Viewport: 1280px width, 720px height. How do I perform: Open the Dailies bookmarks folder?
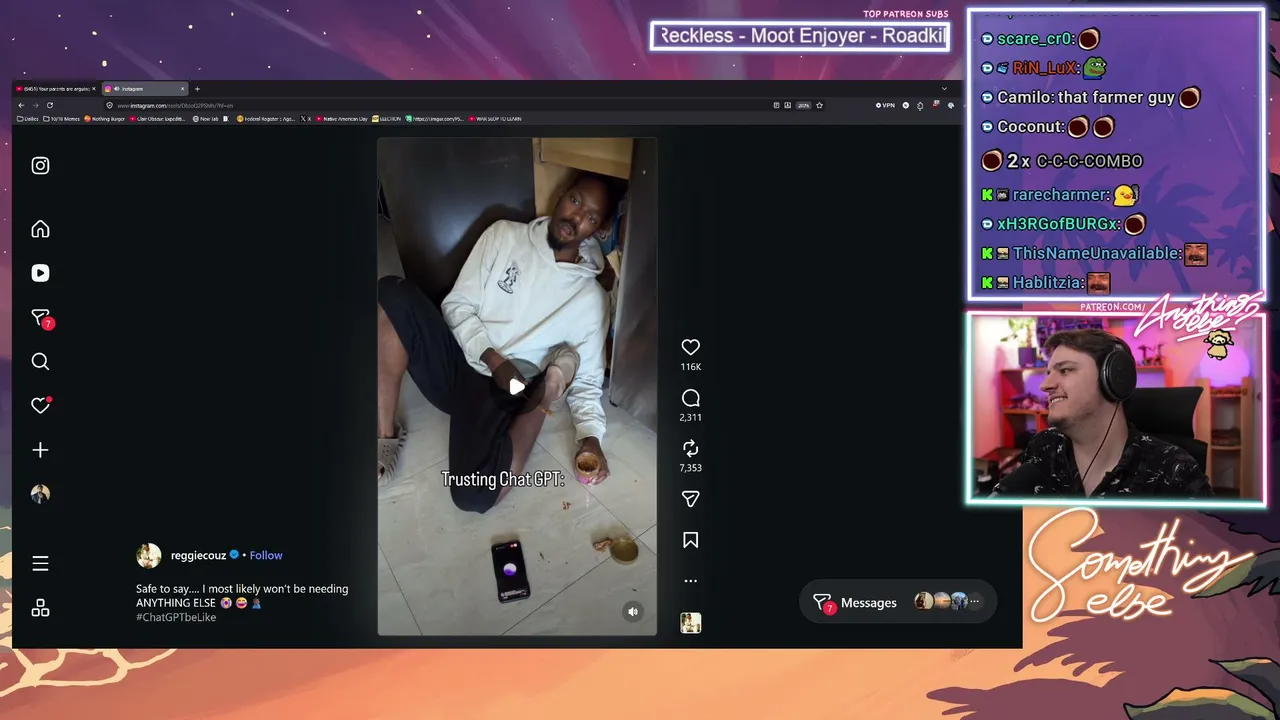pos(28,119)
